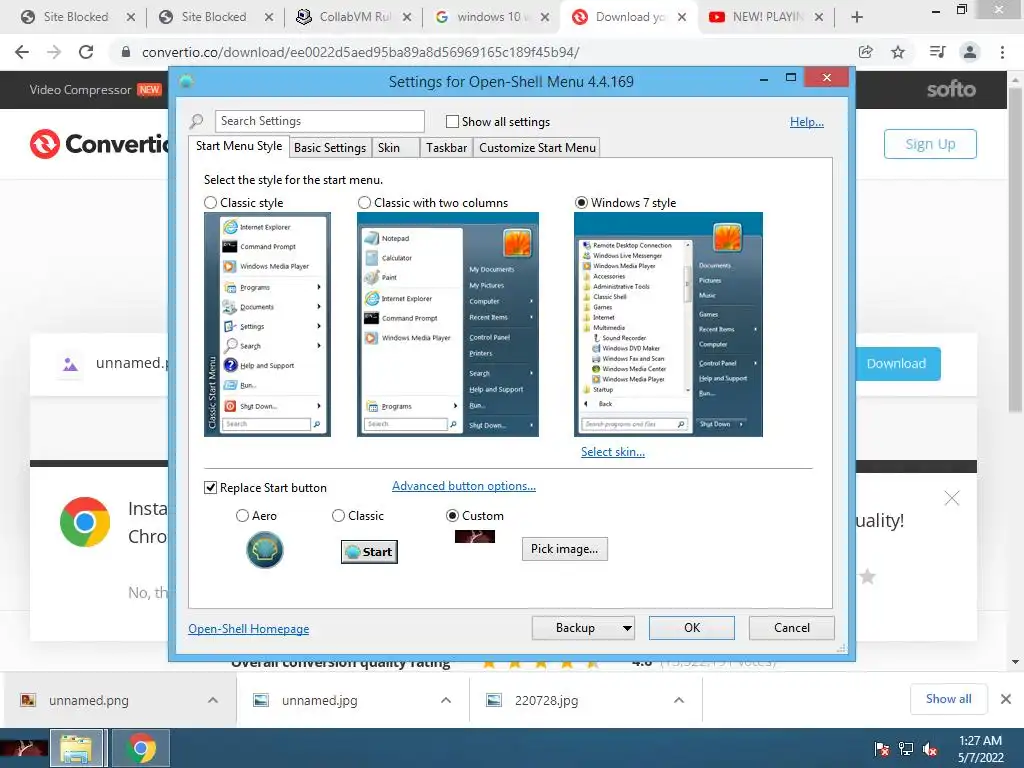Close the Chrome downloads bar

click(x=1006, y=699)
